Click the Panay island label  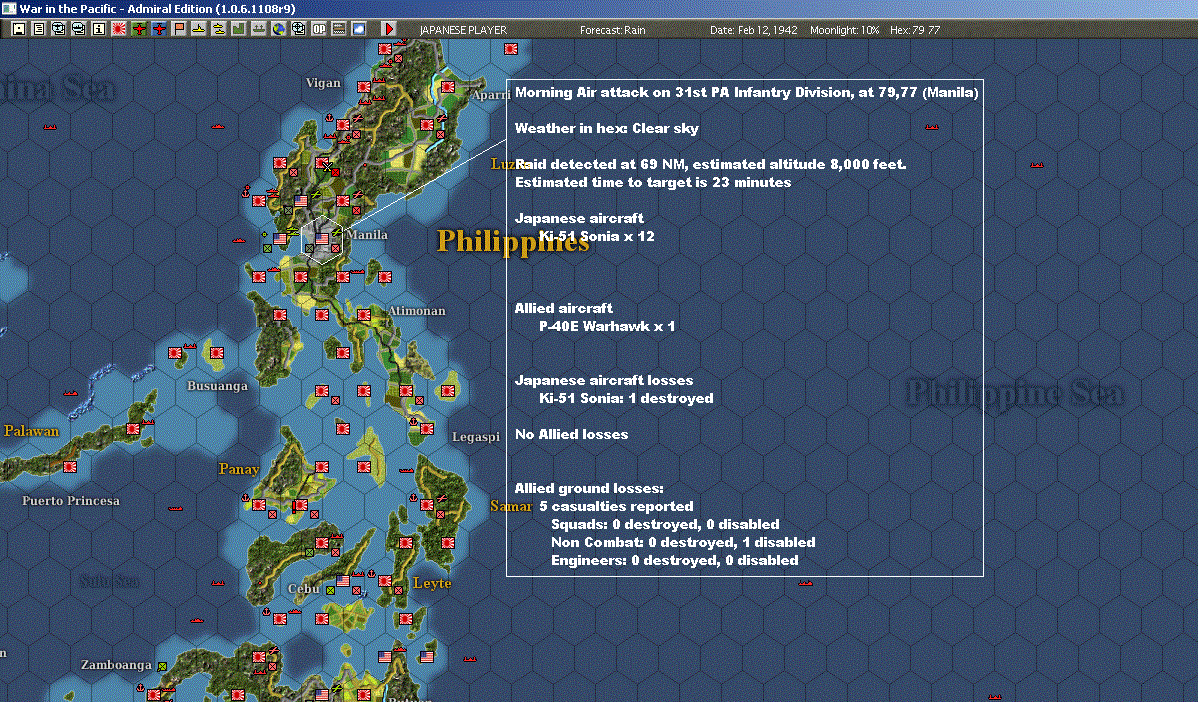(x=238, y=469)
